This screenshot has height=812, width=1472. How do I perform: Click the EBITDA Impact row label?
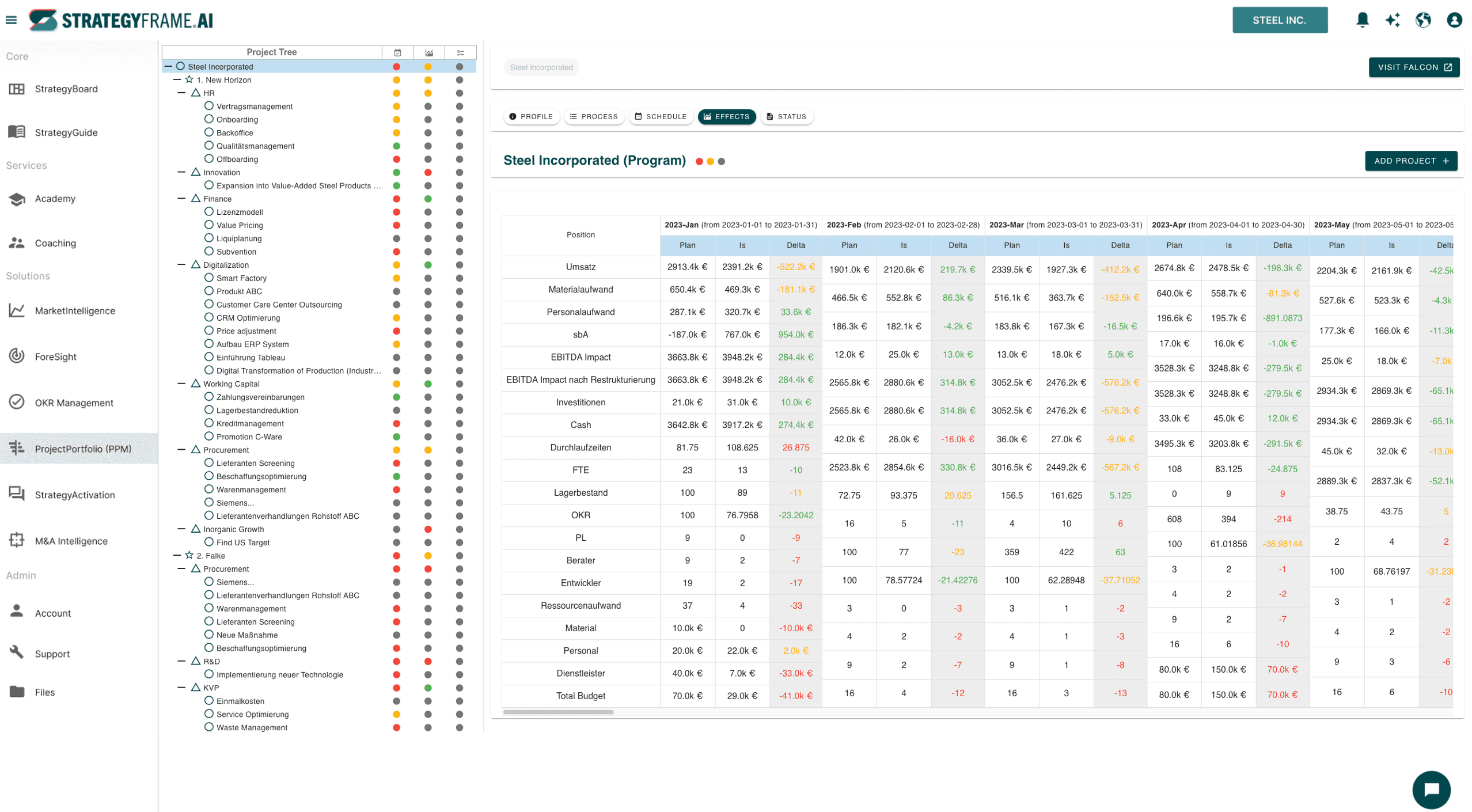pyautogui.click(x=581, y=357)
